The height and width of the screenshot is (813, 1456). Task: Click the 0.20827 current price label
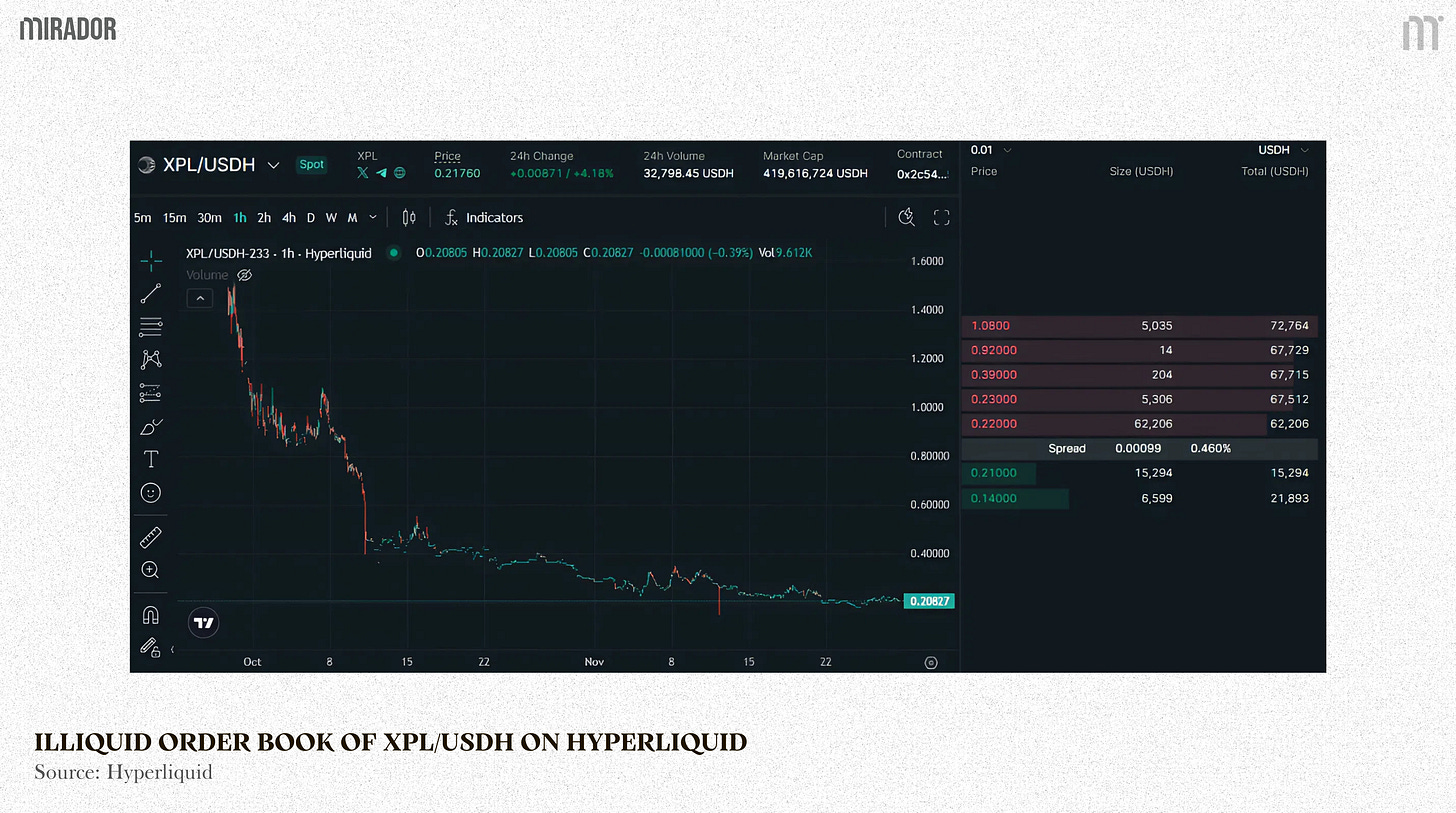tap(929, 601)
